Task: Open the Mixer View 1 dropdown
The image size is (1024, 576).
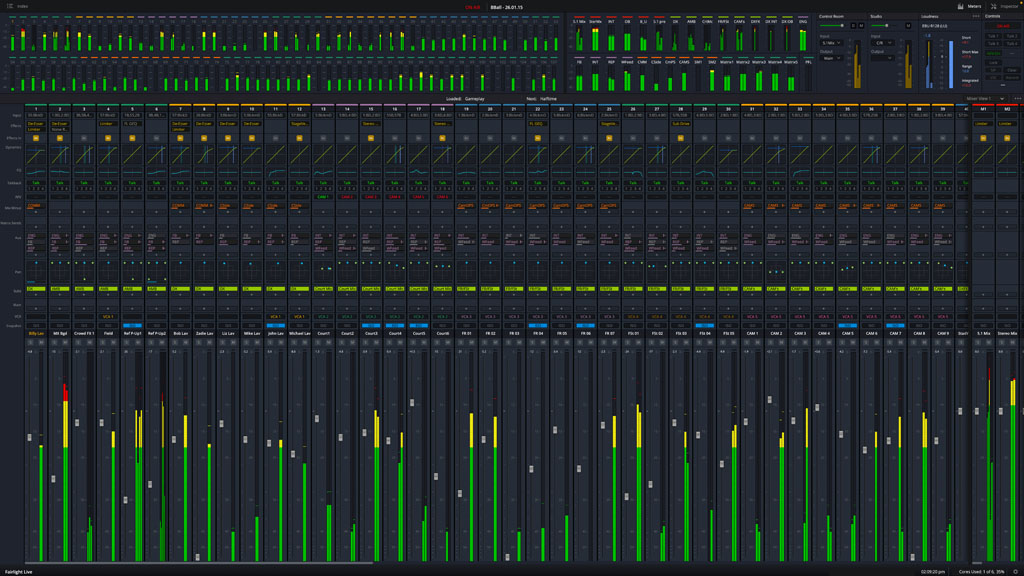Action: click(985, 99)
